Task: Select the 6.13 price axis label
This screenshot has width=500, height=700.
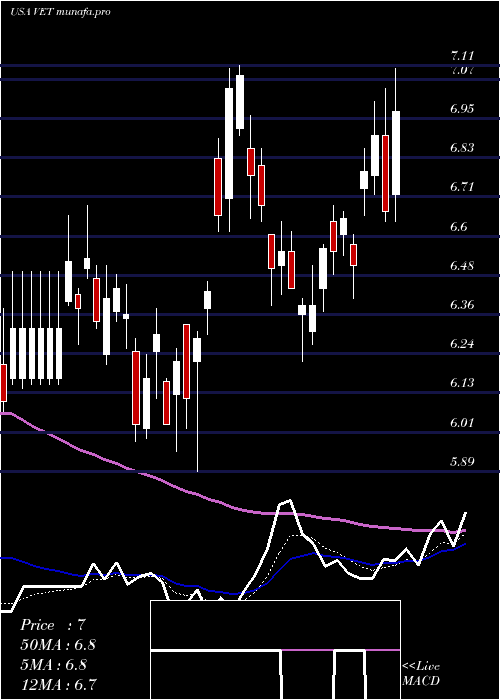Action: tap(462, 383)
